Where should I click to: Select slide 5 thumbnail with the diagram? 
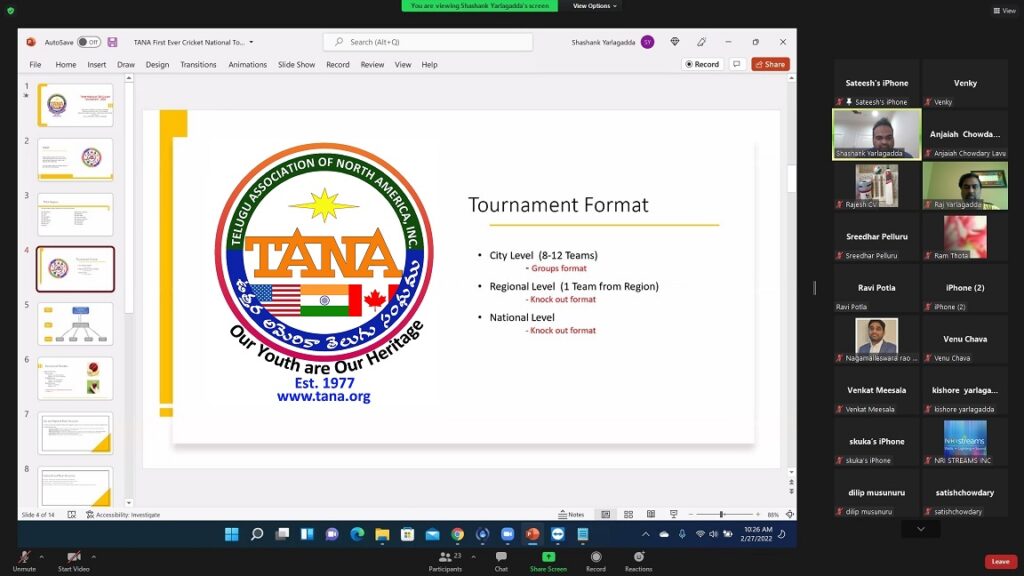[x=75, y=323]
